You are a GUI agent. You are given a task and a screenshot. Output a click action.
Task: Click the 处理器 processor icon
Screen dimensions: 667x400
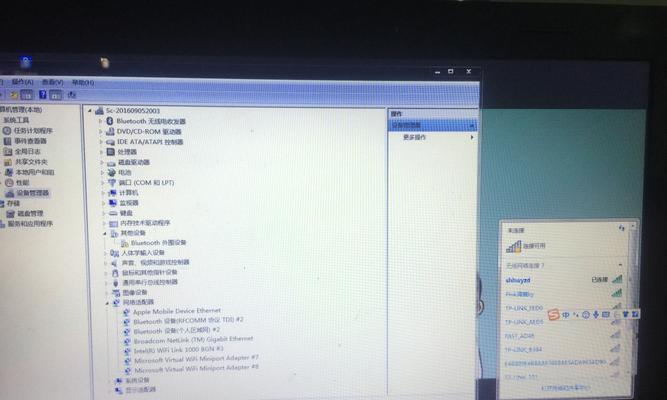pos(111,152)
